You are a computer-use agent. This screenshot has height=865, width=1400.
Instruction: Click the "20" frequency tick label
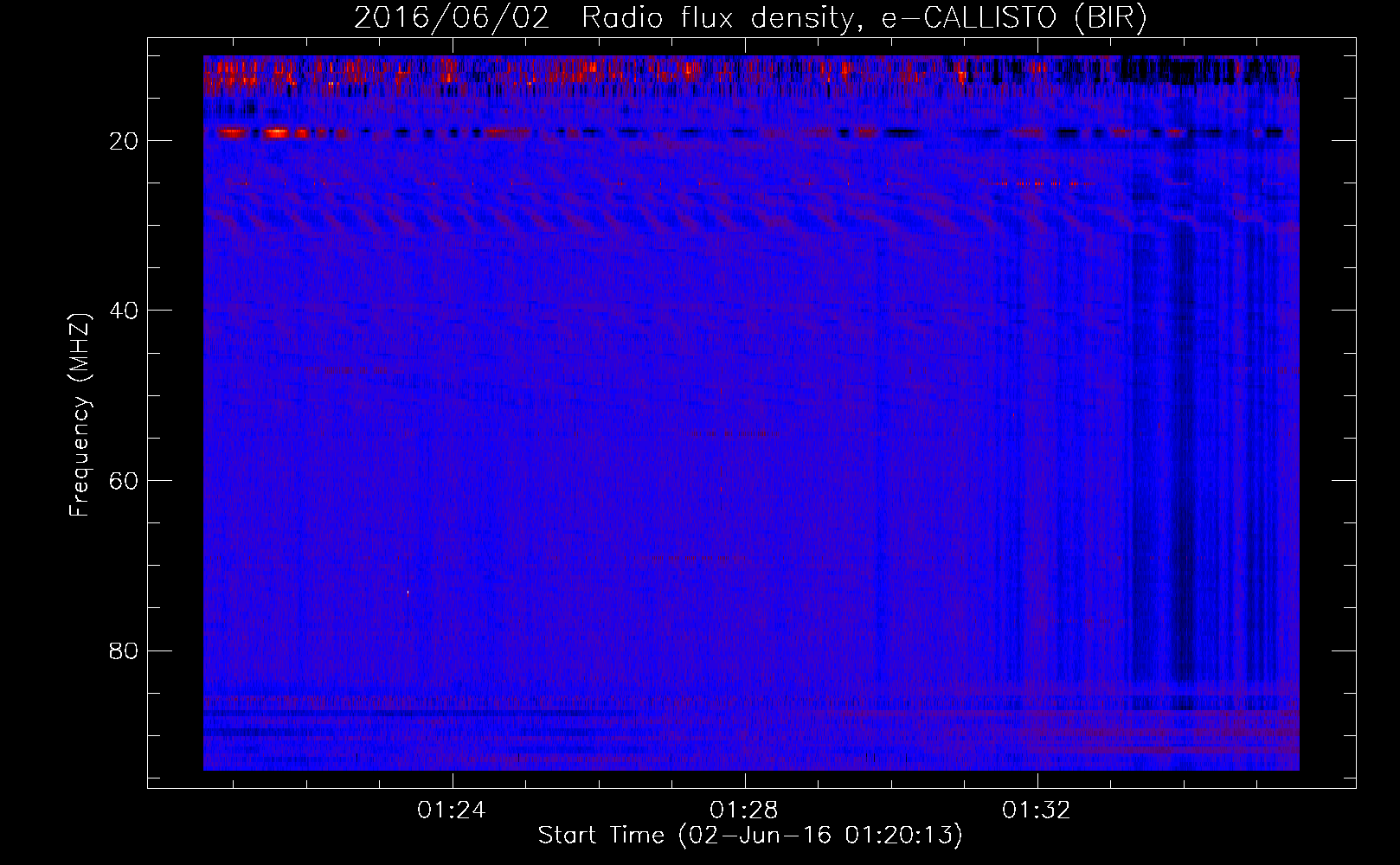coord(124,141)
